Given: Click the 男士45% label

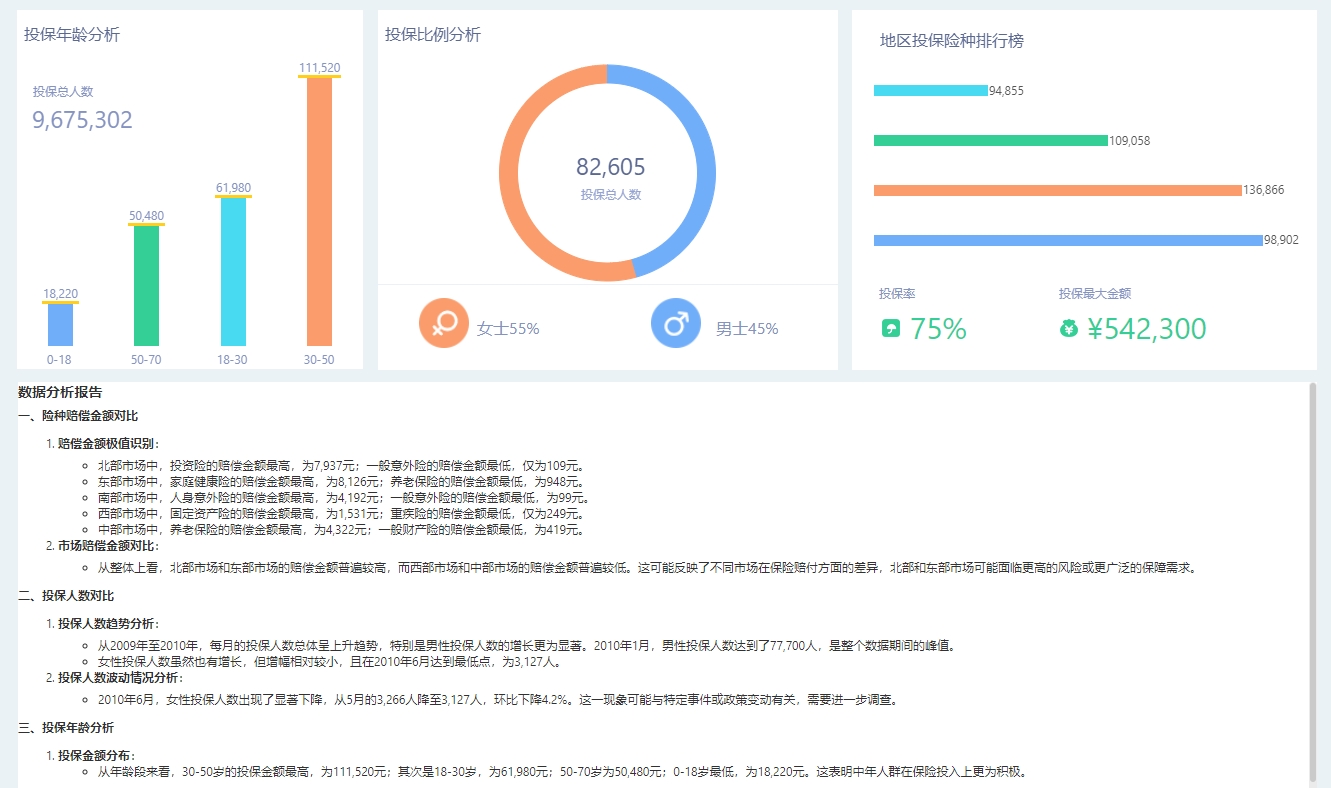Looking at the screenshot, I should (x=747, y=328).
